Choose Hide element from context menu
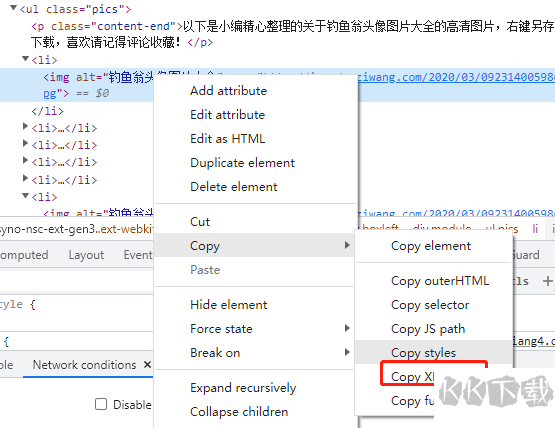This screenshot has width=555, height=428. point(229,304)
